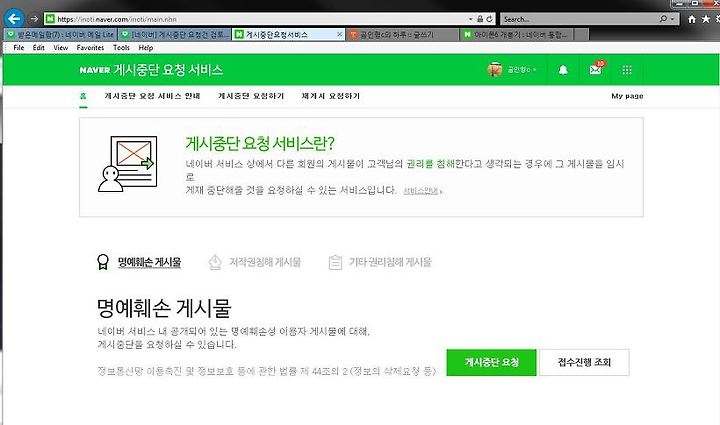This screenshot has height=425, width=720.
Task: Open the Edit menu
Action: [39, 48]
